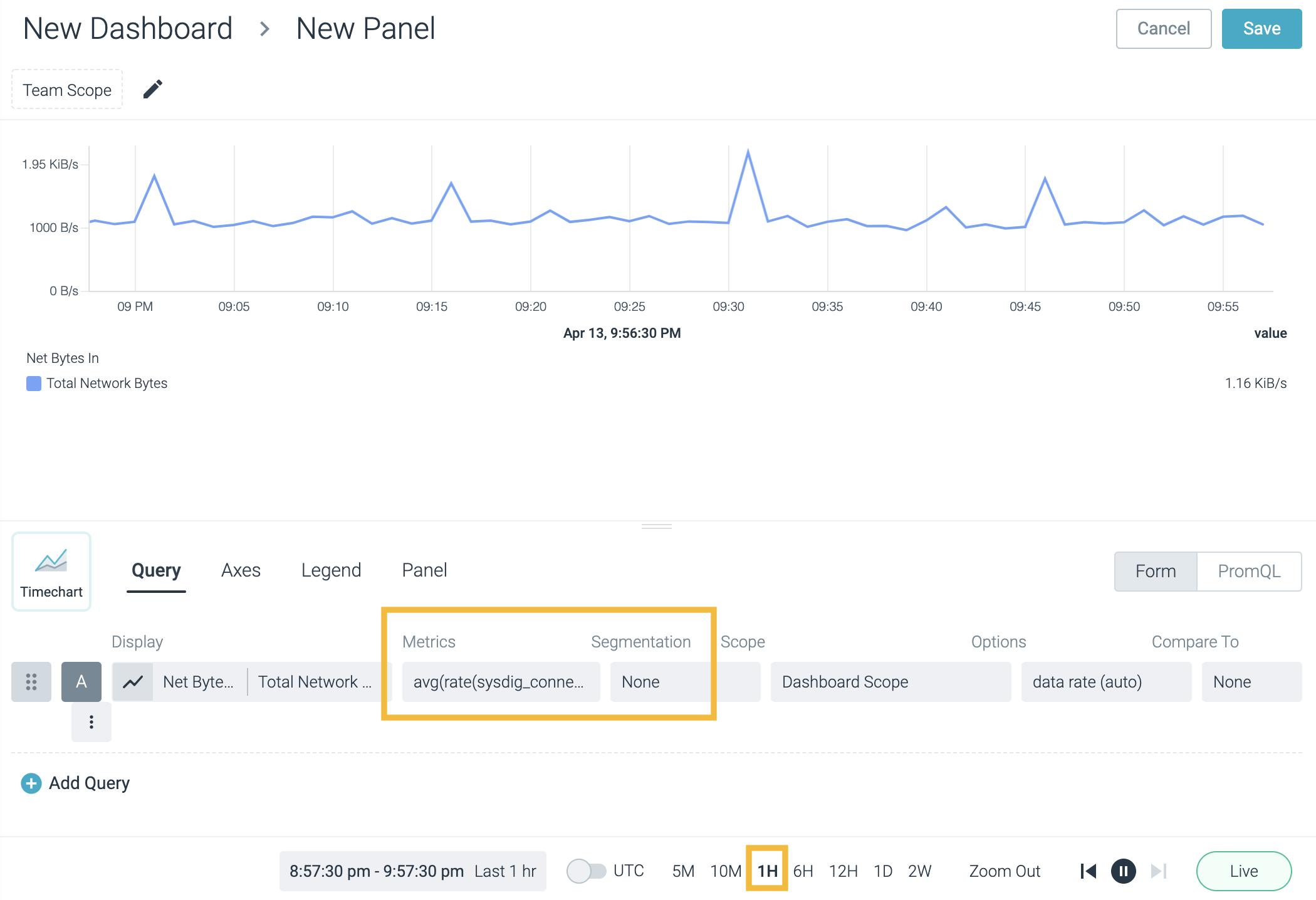Select the 5M time range
The width and height of the screenshot is (1316, 900).
[x=683, y=871]
